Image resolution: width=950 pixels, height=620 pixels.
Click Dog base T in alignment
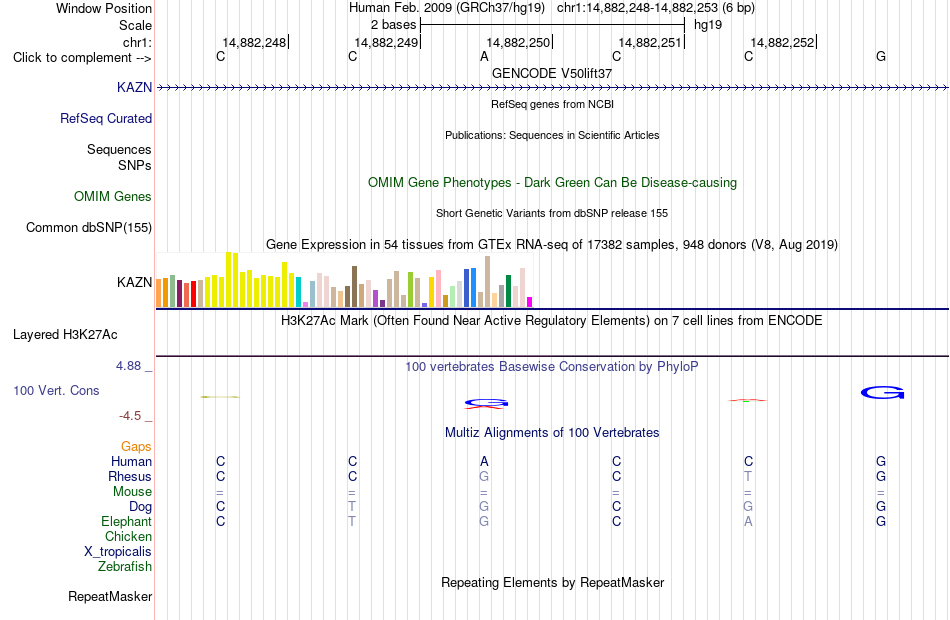352,506
